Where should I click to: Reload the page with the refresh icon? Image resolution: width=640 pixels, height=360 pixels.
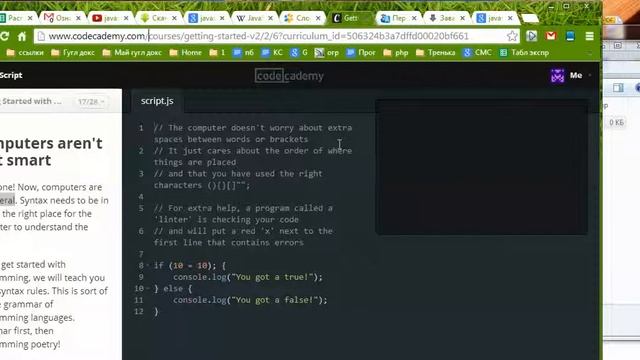pyautogui.click(x=4, y=36)
